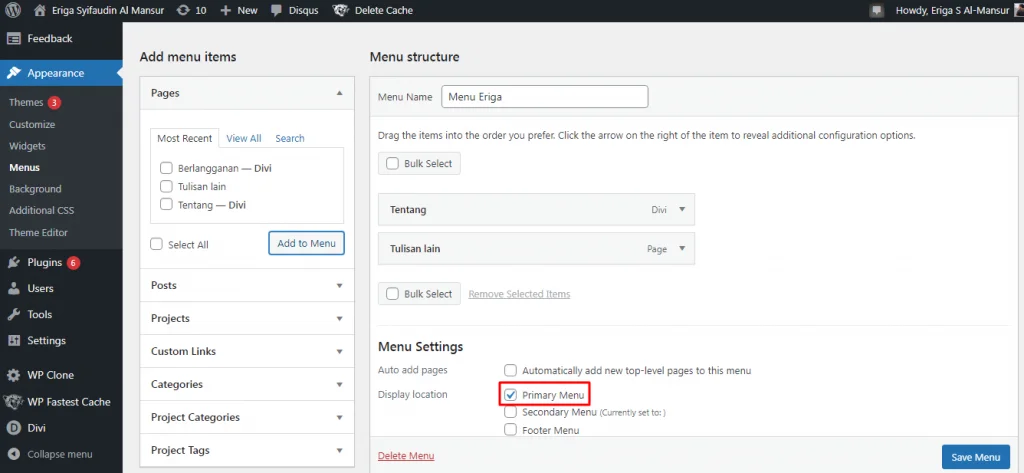Click the Users person icon
The height and width of the screenshot is (473, 1024).
13,289
